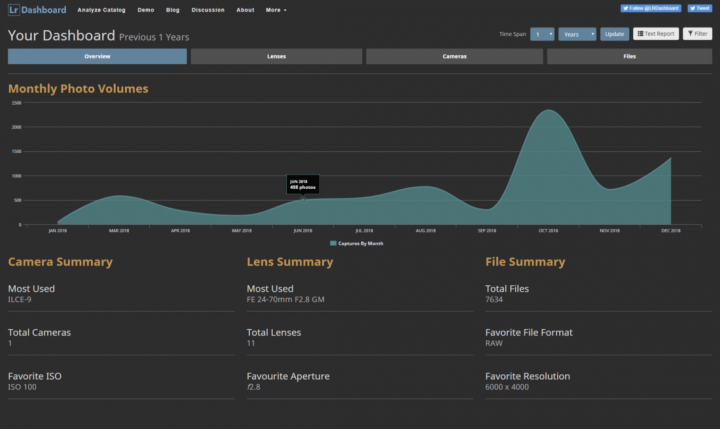Click Follow @LRDashboard Twitter button
The image size is (720, 429).
651,8
